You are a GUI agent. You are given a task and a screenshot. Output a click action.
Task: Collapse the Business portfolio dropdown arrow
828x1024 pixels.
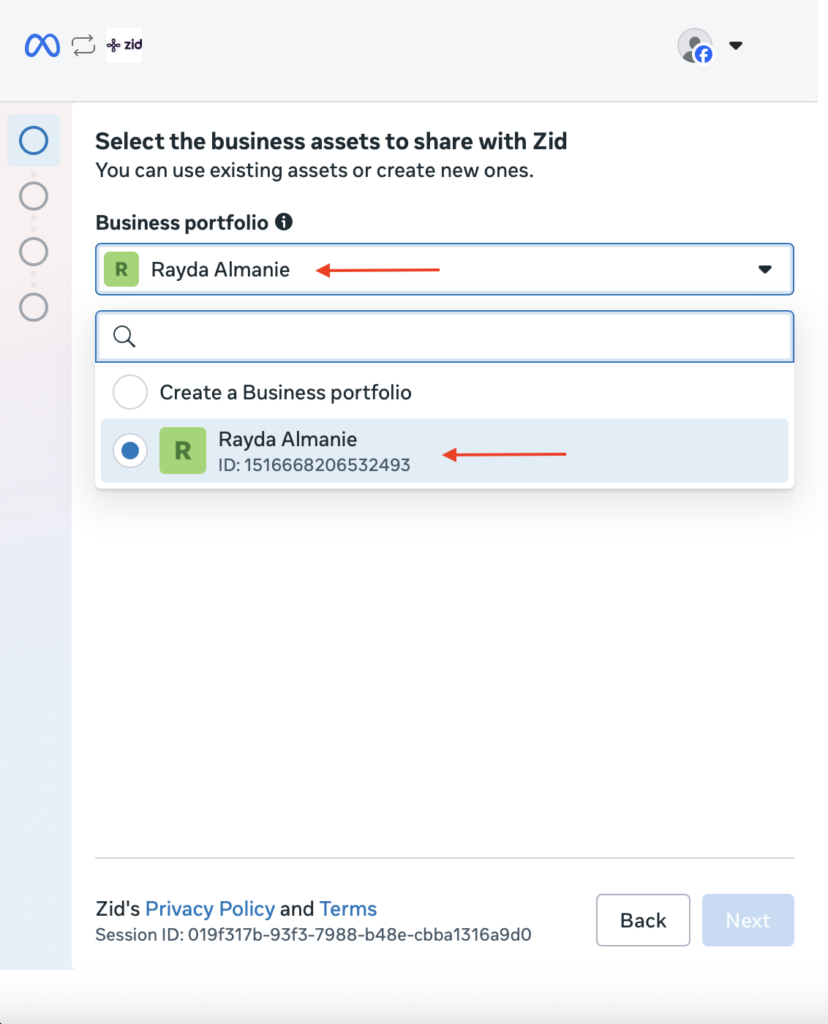tap(765, 269)
